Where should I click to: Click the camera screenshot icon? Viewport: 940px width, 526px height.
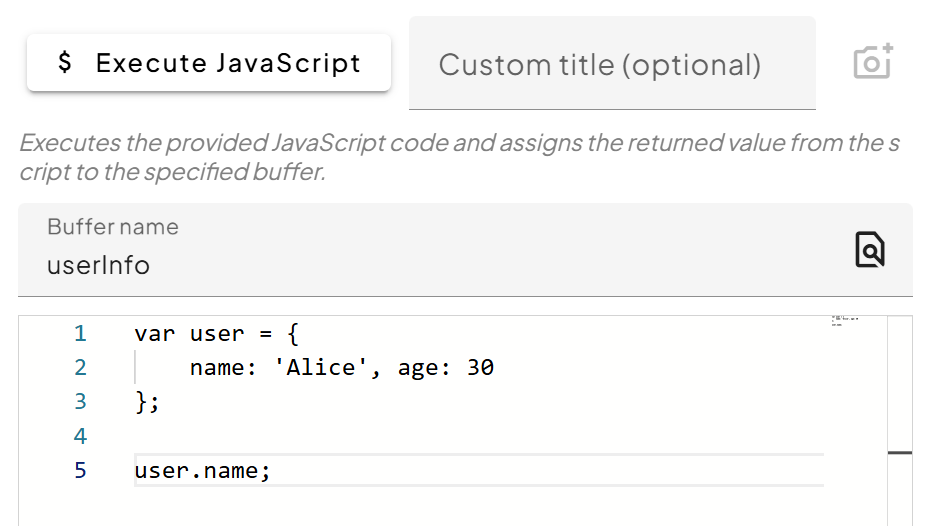872,62
